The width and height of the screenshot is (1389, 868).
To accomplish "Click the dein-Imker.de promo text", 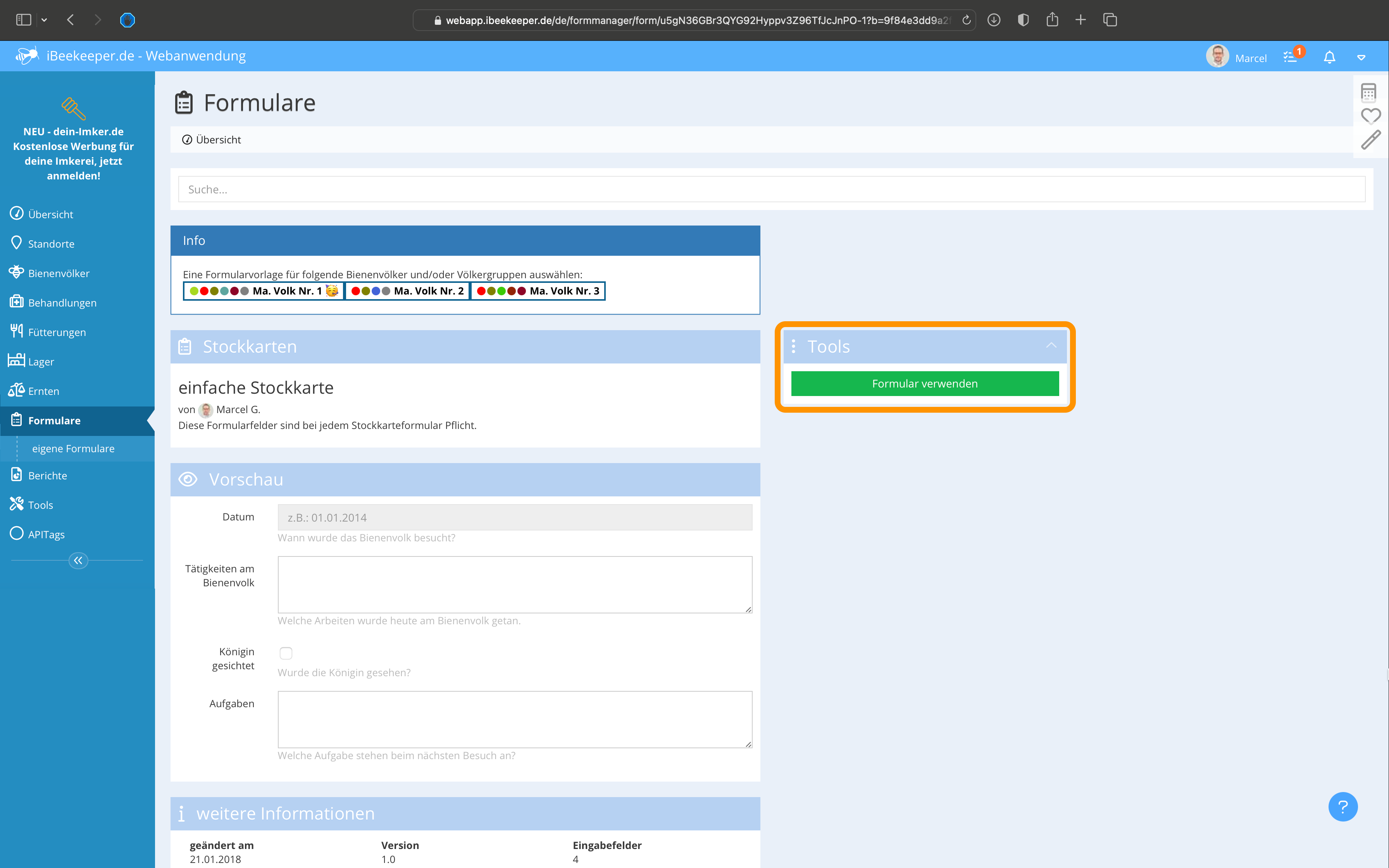I will 74,154.
